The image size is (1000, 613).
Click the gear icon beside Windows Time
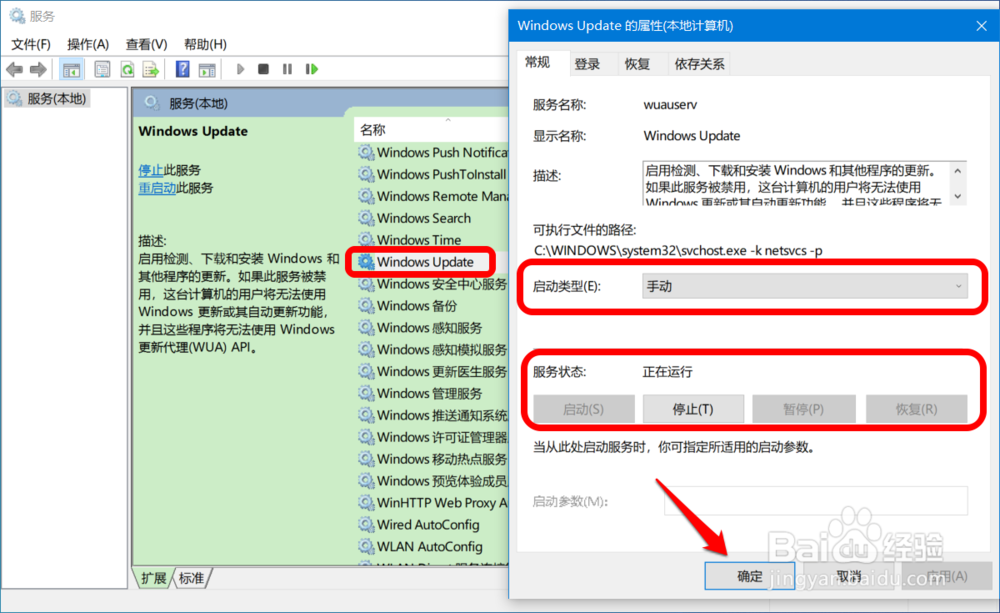[x=366, y=240]
